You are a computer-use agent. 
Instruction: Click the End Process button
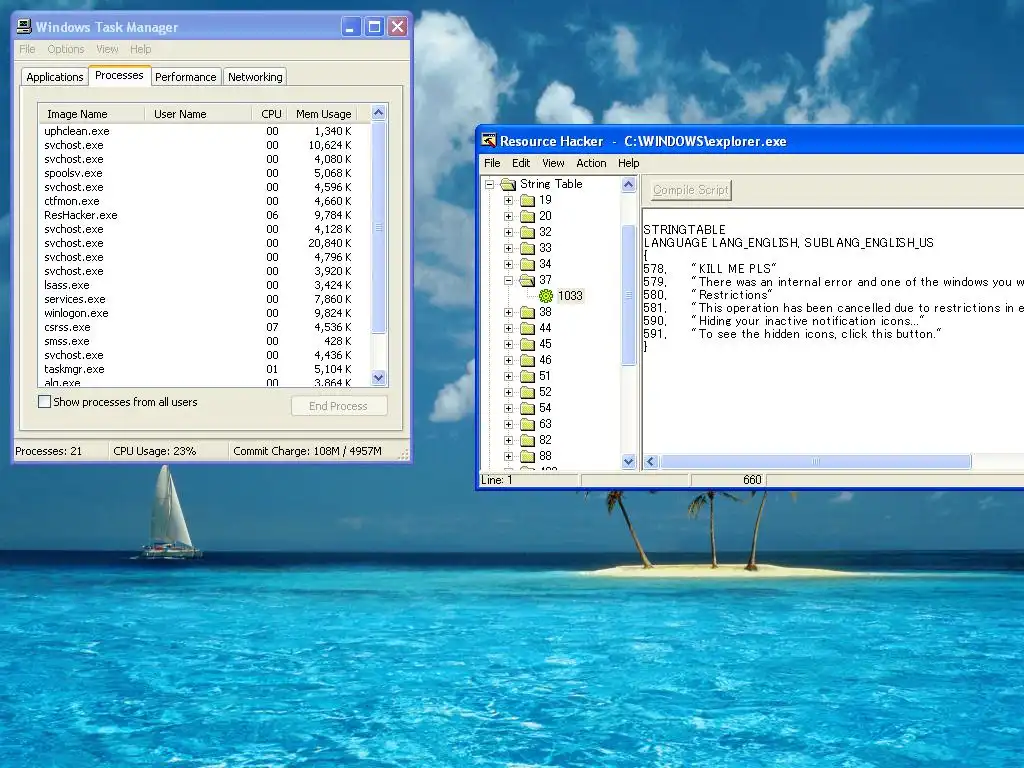[339, 406]
